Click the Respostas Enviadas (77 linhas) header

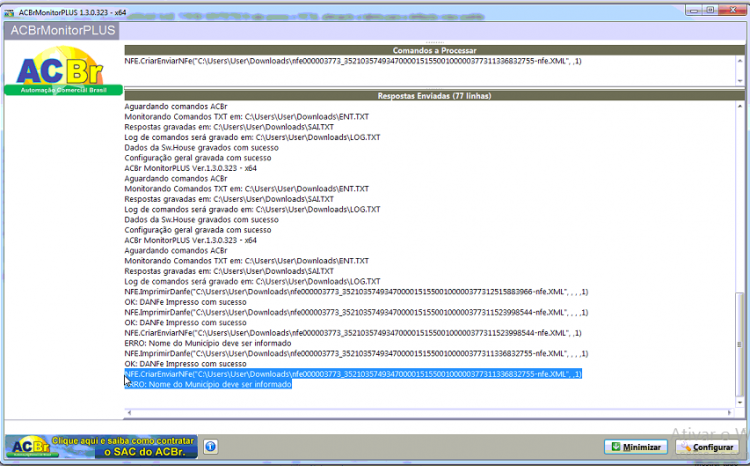coord(434,96)
